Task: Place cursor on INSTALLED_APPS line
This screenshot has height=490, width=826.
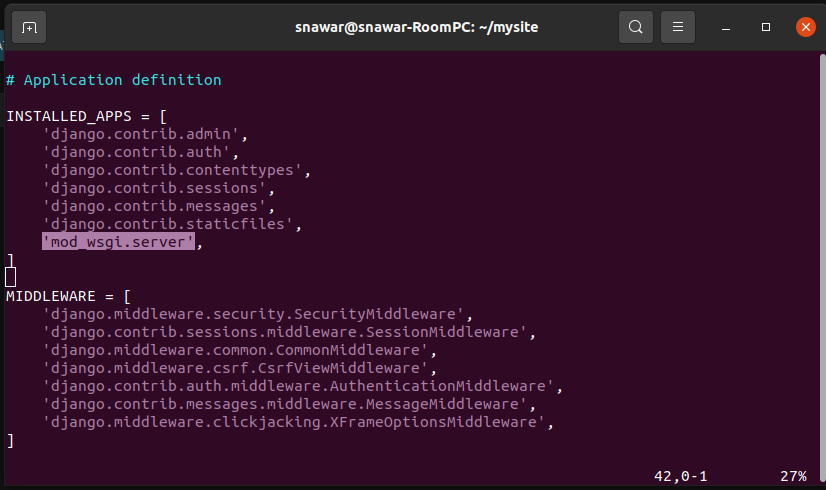Action: 86,116
